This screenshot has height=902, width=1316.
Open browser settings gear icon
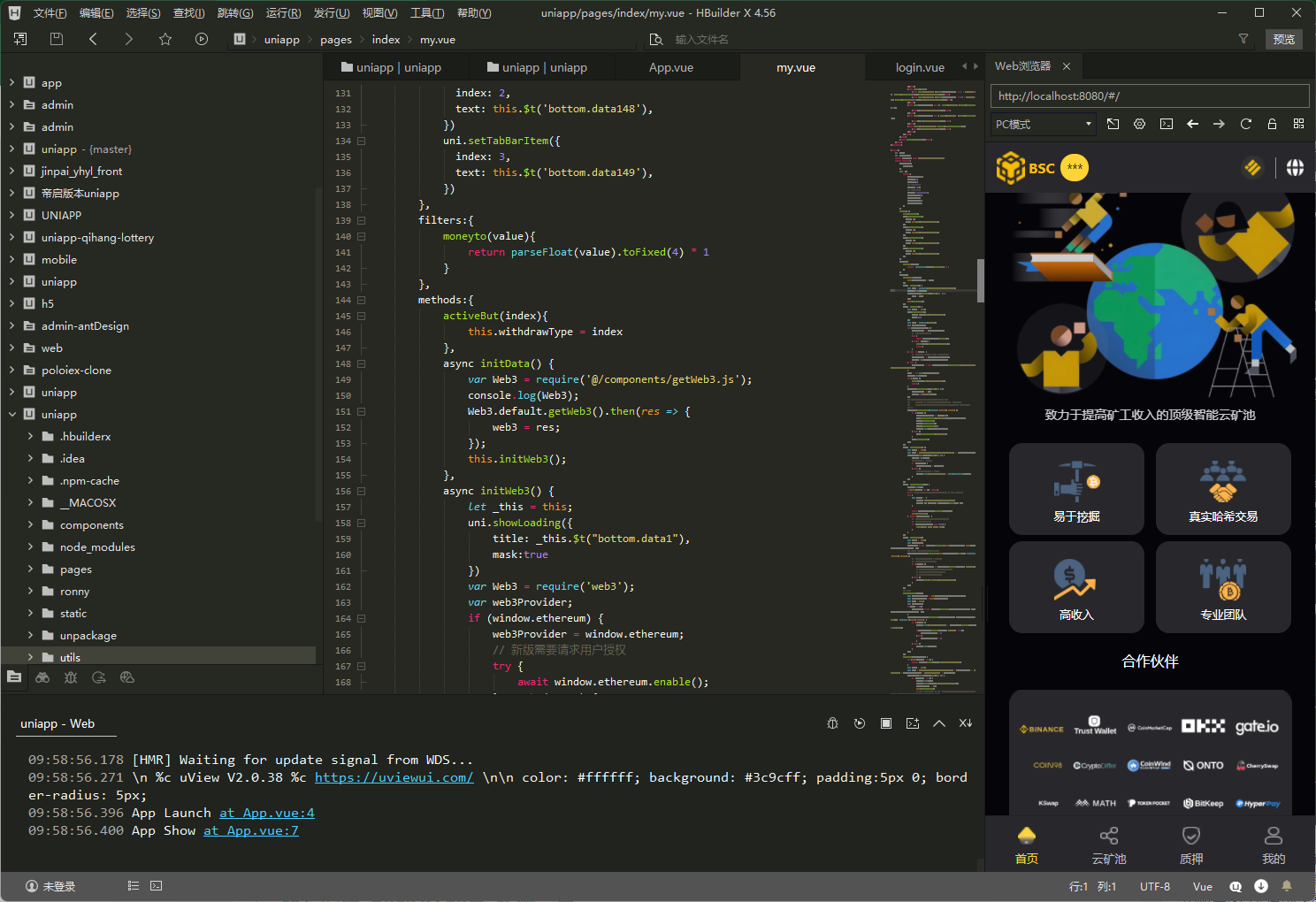coord(1139,124)
